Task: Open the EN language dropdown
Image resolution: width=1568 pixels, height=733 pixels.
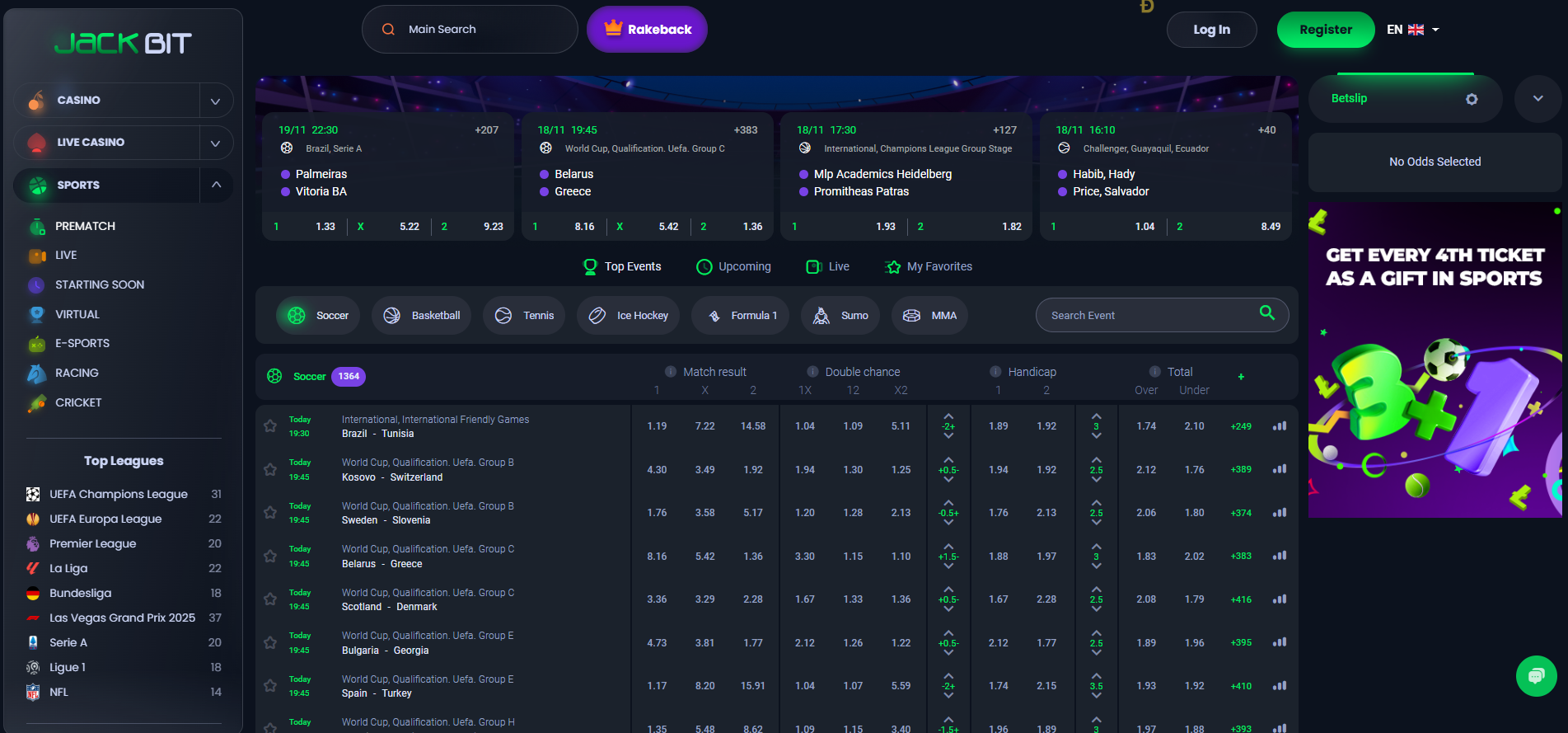Action: [1412, 30]
